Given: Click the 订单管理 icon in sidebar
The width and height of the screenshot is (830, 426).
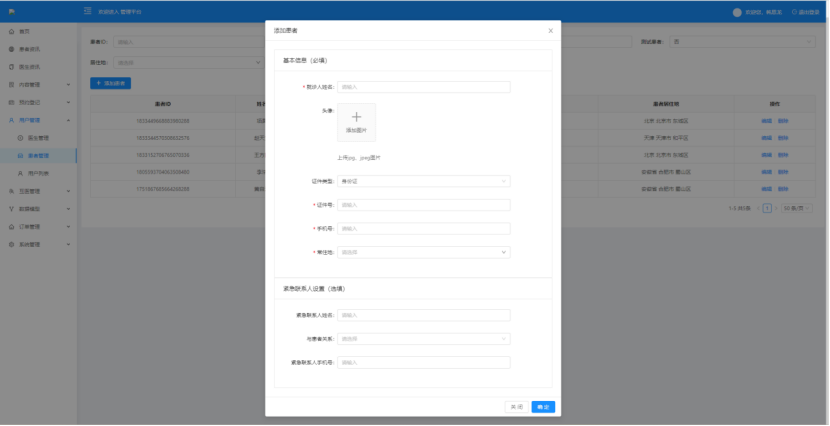Looking at the screenshot, I should coord(10,227).
